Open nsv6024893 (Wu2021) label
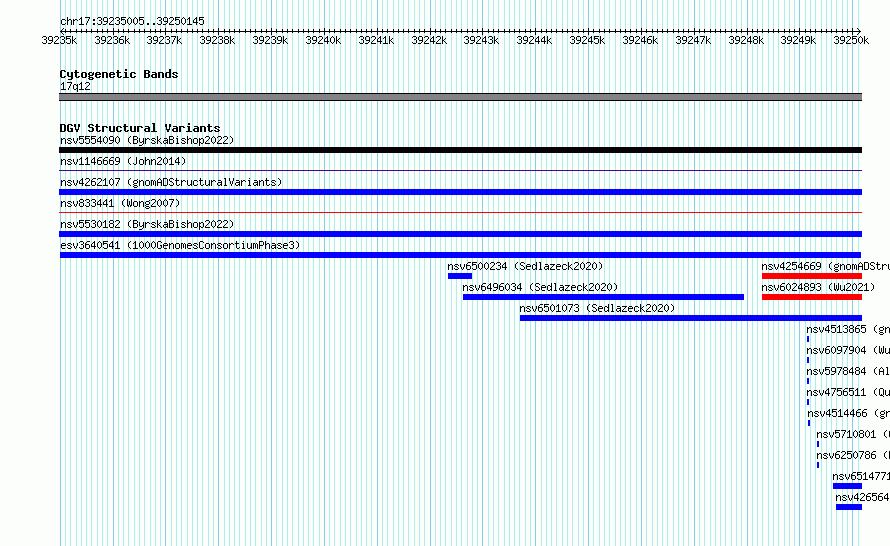This screenshot has height=546, width=890. click(x=818, y=287)
